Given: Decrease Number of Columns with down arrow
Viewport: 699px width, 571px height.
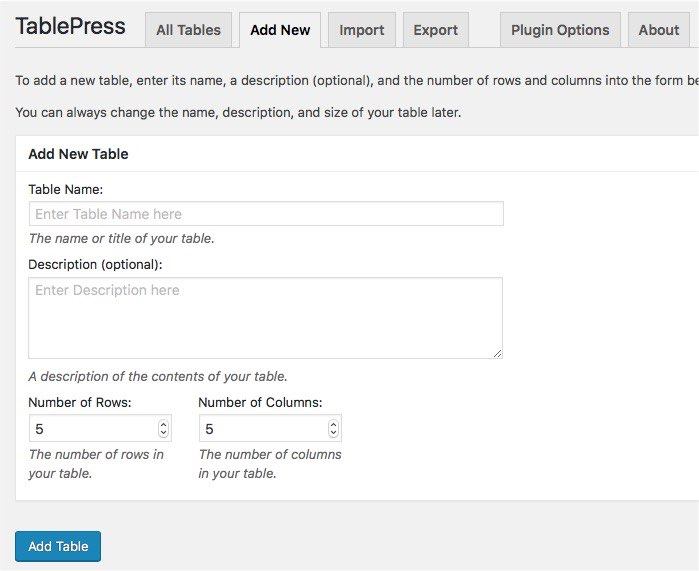Looking at the screenshot, I should click(334, 434).
